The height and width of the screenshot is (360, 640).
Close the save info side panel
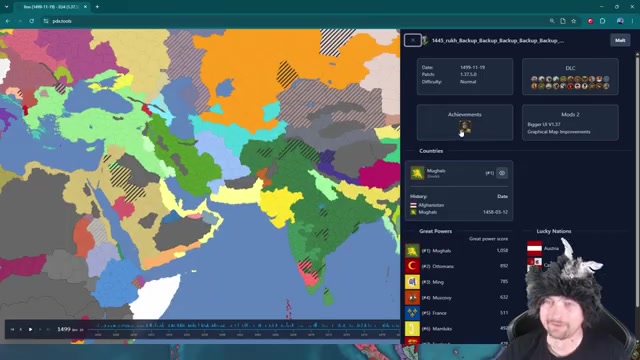[413, 40]
